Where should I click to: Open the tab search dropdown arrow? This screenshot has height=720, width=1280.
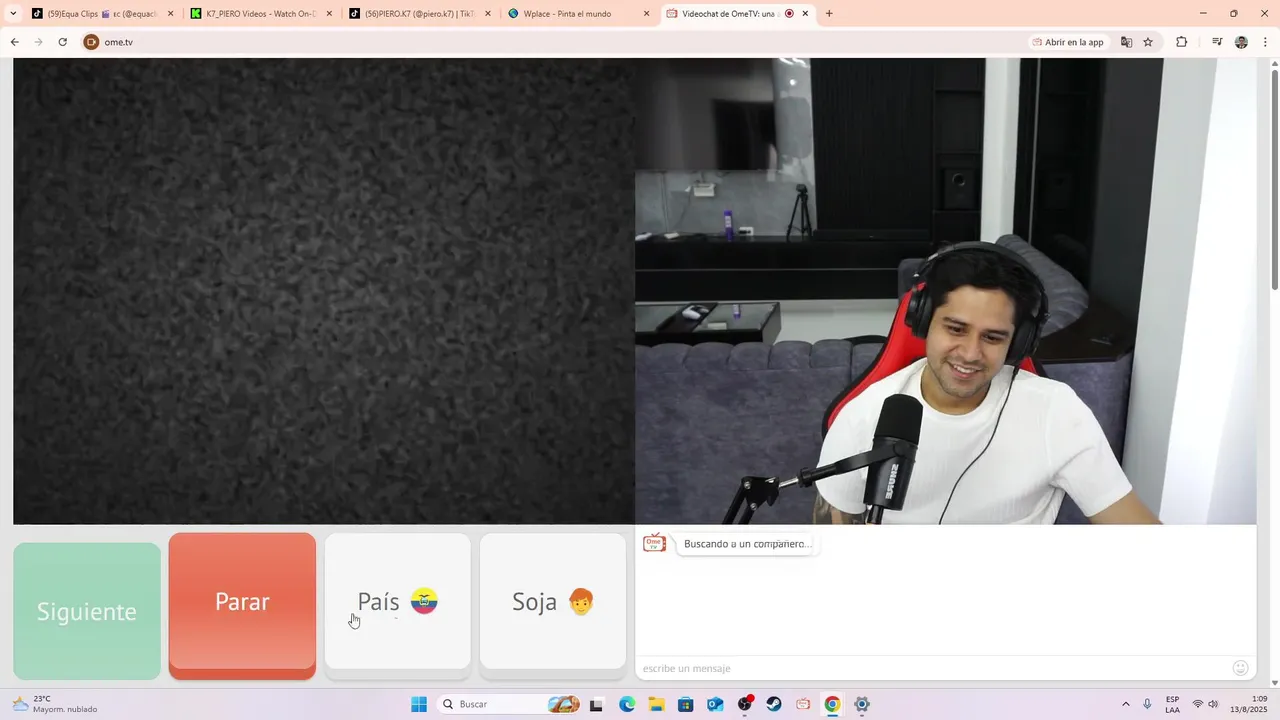coord(13,14)
